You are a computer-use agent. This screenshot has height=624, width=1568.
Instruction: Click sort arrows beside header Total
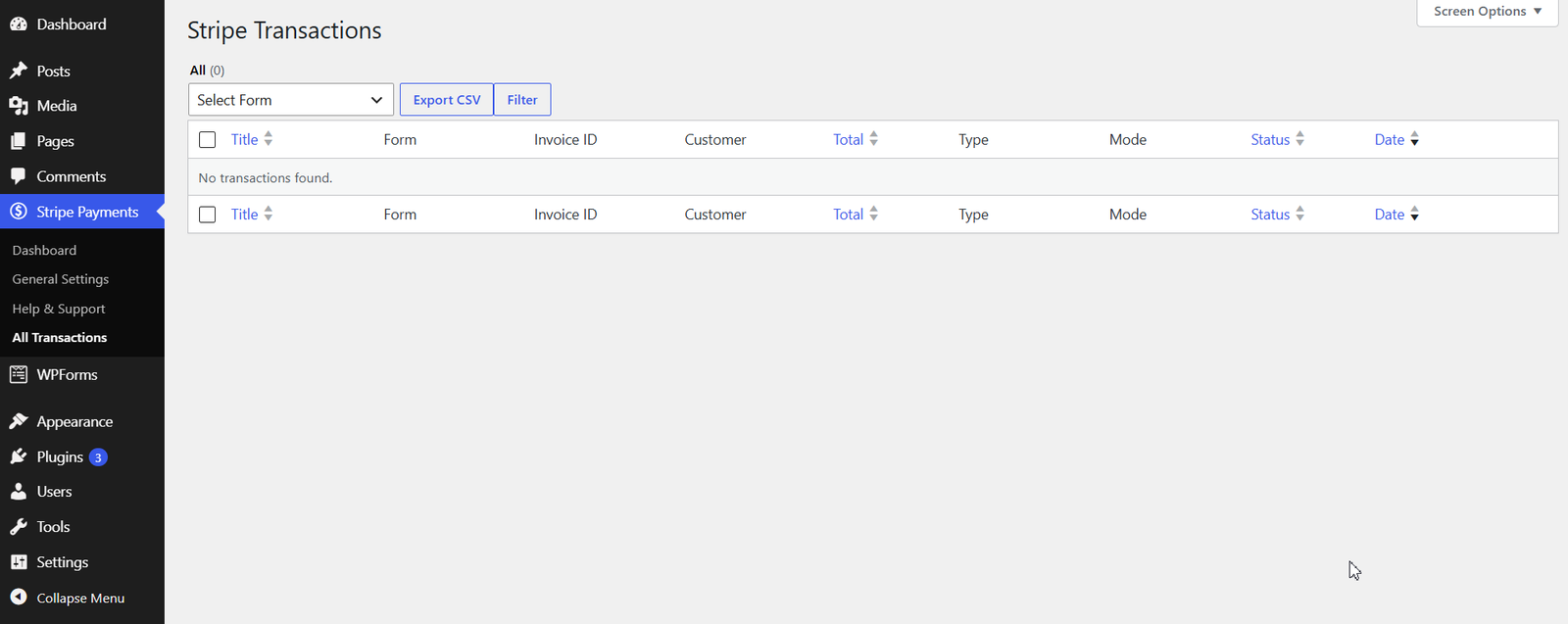874,139
